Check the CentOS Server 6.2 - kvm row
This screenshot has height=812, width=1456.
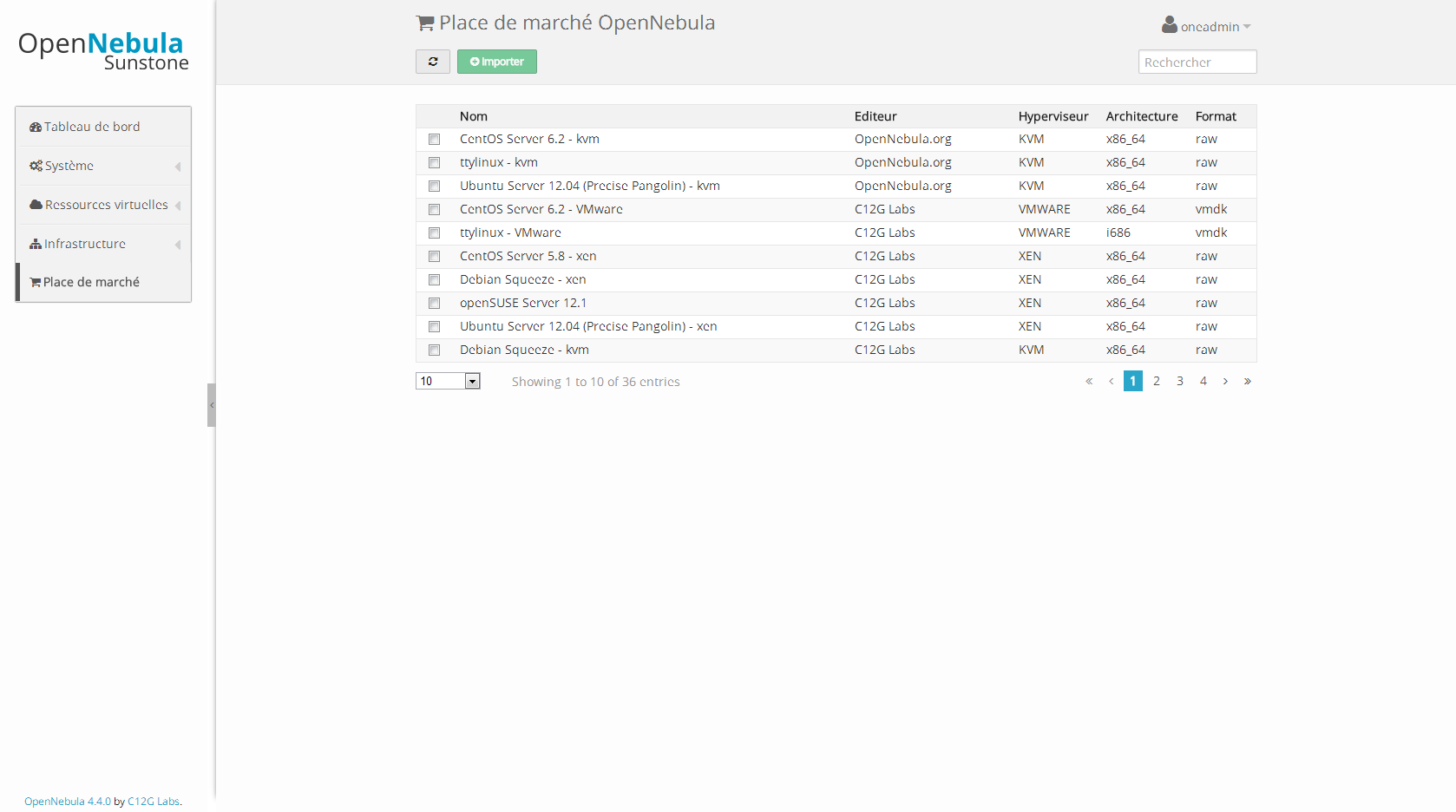pyautogui.click(x=434, y=140)
